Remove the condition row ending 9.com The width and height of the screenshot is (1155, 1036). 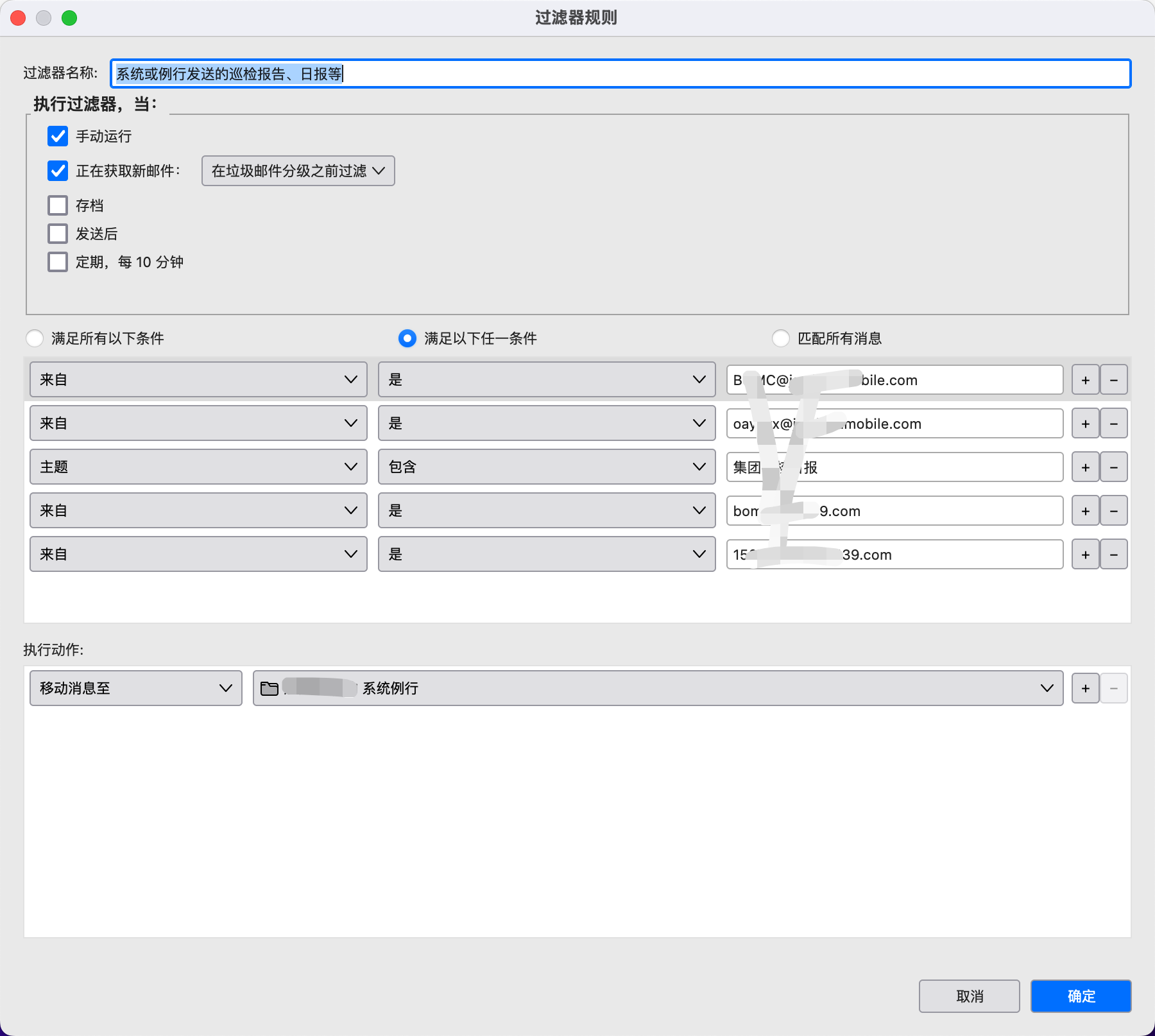[x=1114, y=511]
